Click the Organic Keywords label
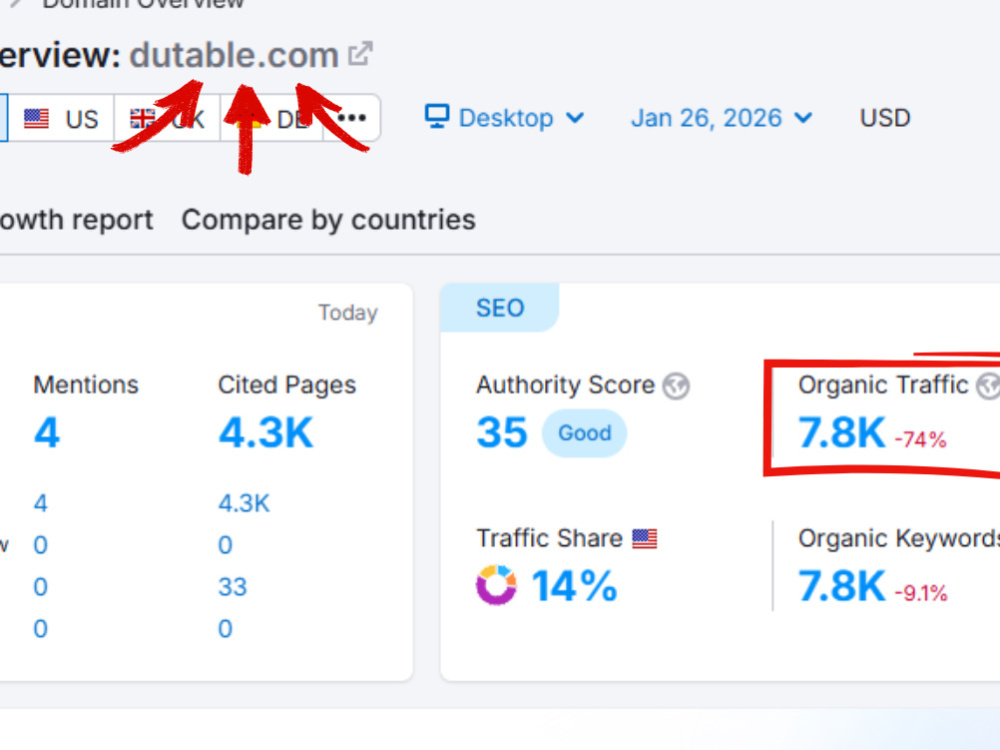The width and height of the screenshot is (1000, 750). (x=899, y=539)
